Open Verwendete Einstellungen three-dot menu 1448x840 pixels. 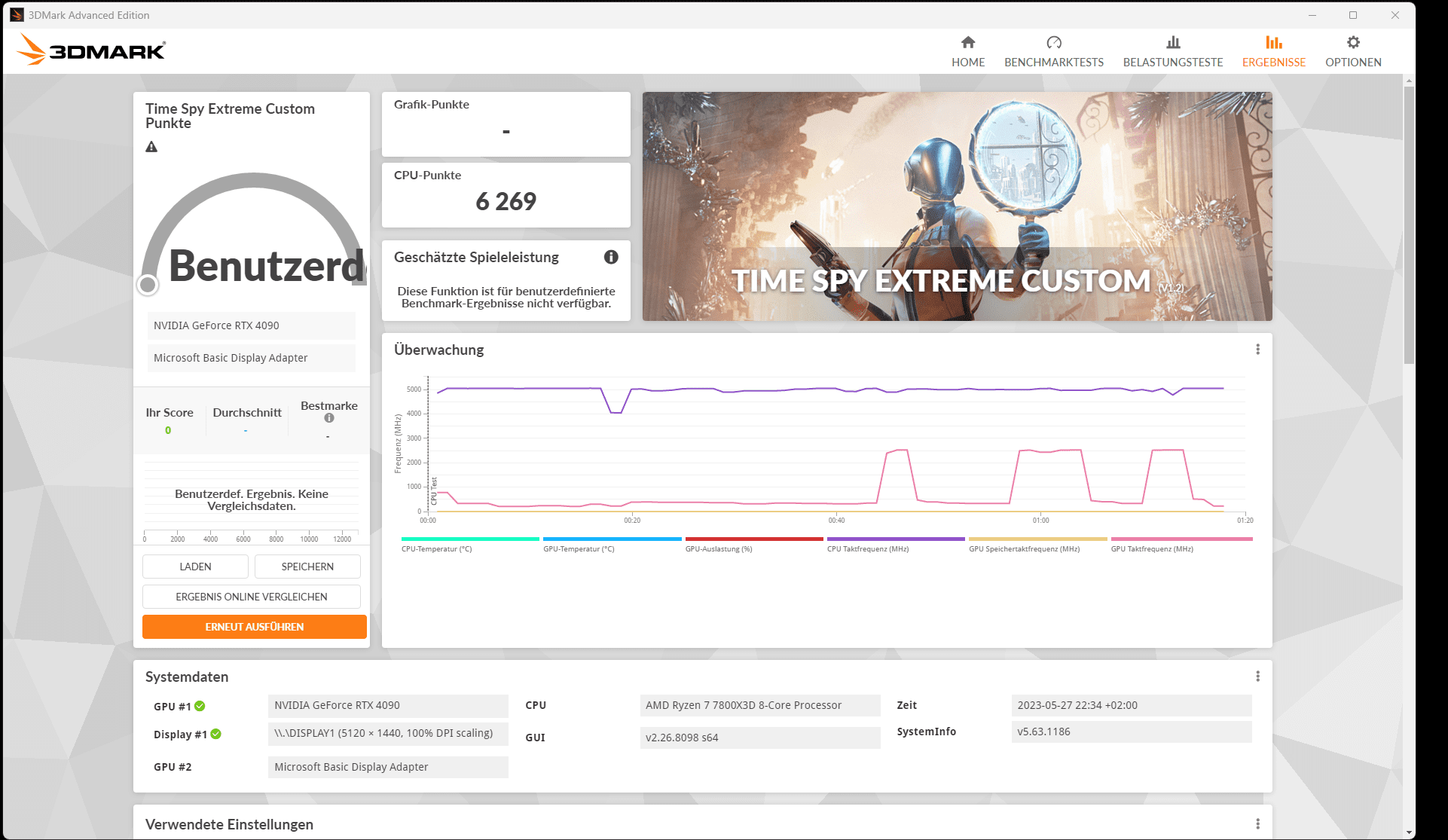coord(1257,824)
